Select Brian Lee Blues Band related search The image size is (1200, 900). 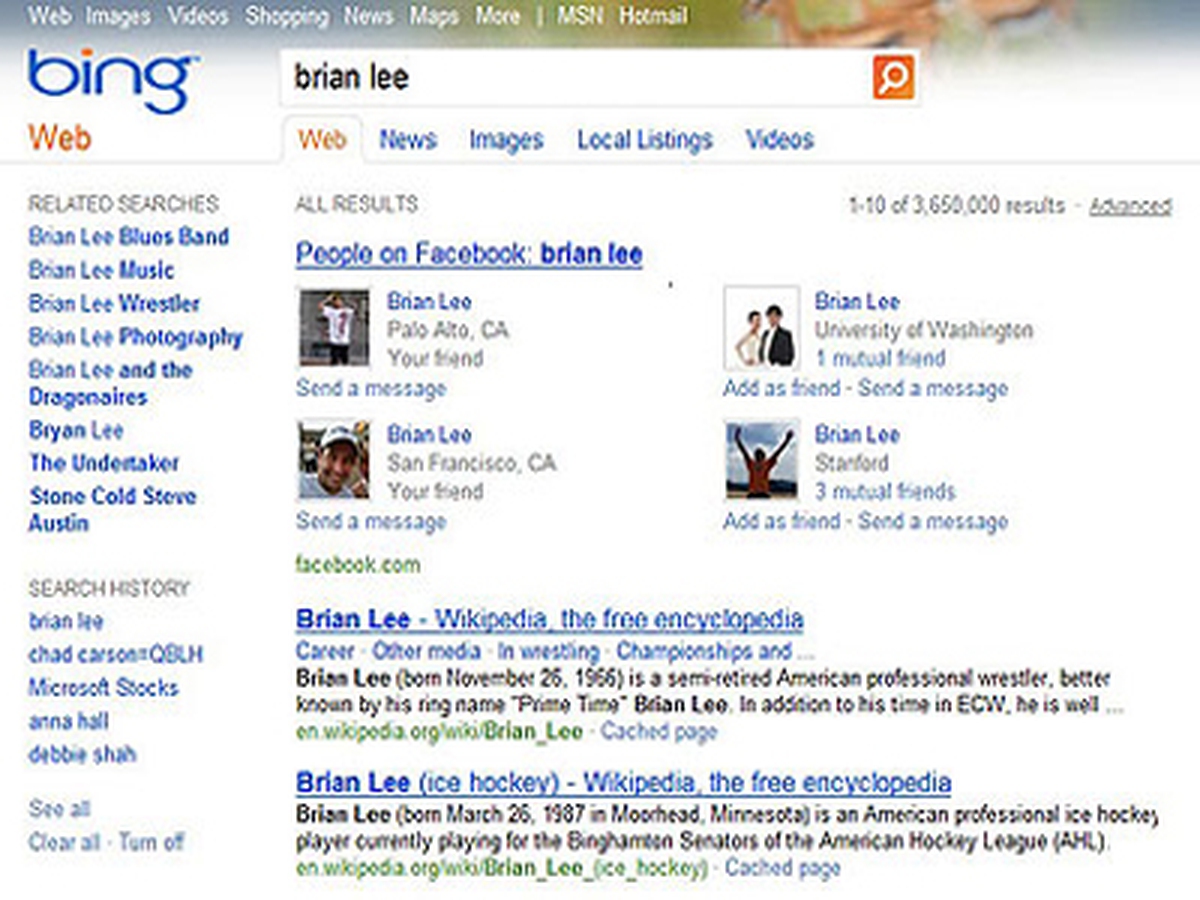tap(128, 237)
